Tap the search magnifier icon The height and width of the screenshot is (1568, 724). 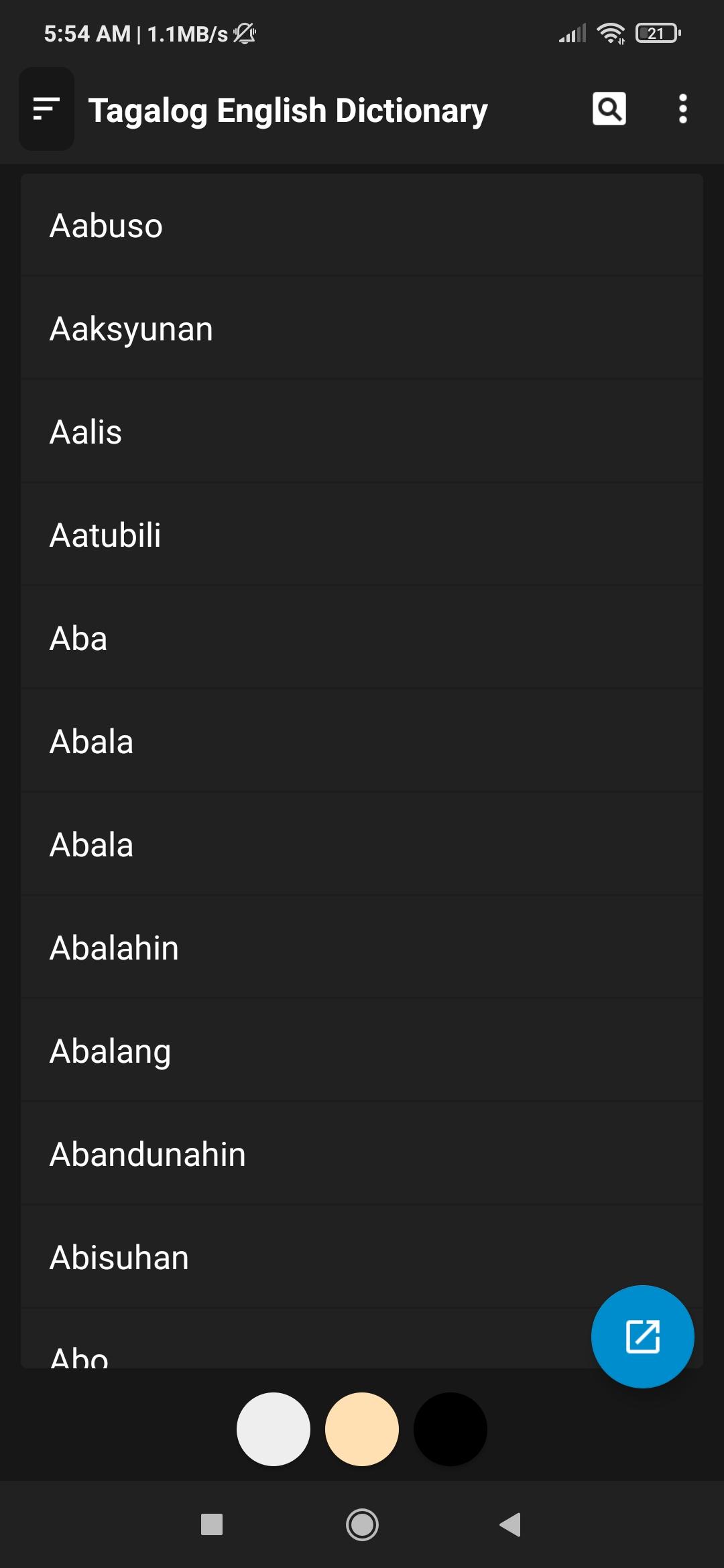pos(609,109)
